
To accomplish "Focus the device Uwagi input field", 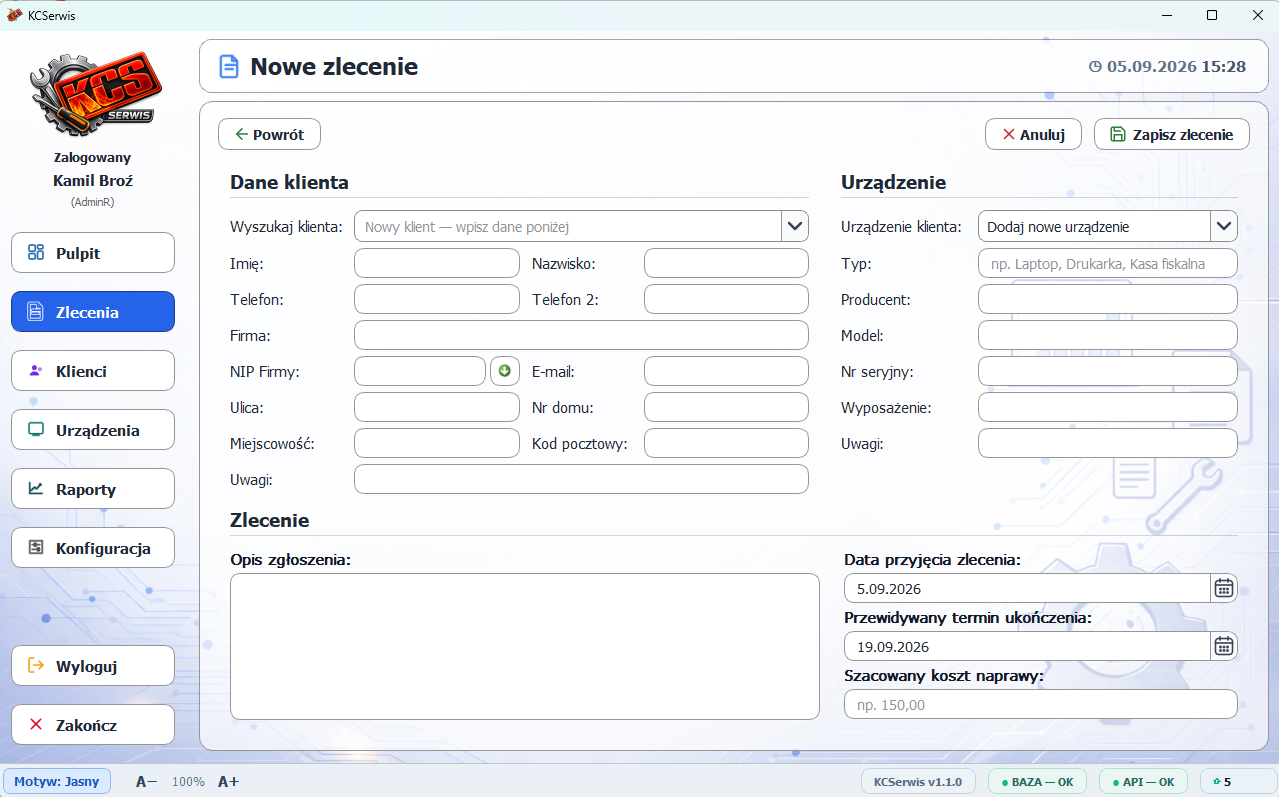I will pyautogui.click(x=1108, y=443).
